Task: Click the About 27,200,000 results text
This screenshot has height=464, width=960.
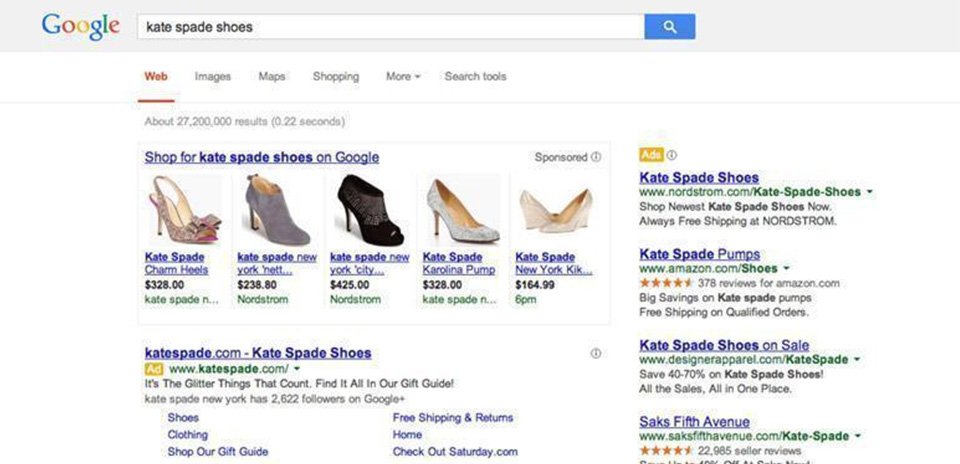Action: tap(245, 122)
